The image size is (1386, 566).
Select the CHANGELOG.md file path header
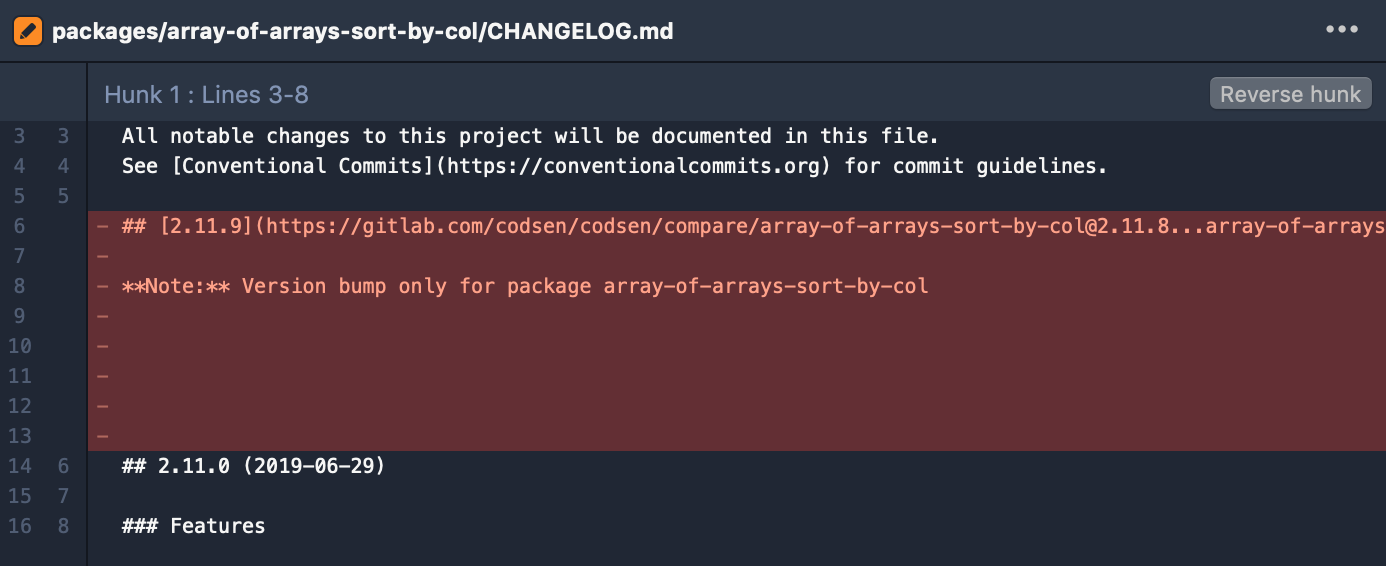click(362, 31)
